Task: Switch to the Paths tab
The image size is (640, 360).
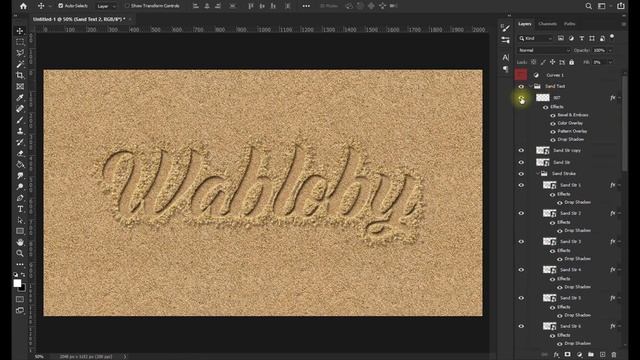Action: 569,24
